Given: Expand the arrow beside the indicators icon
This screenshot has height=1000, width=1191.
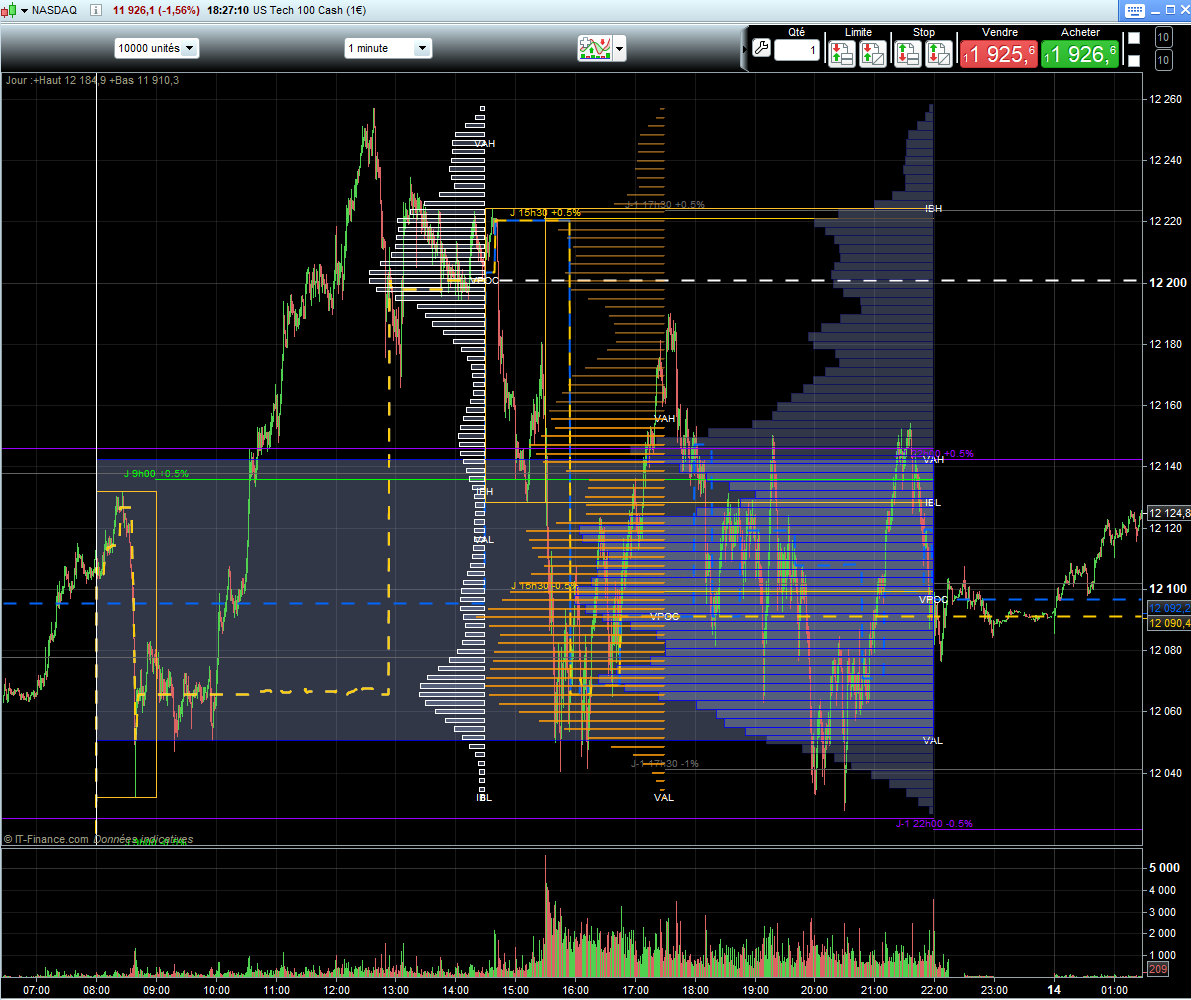Looking at the screenshot, I should [x=620, y=49].
